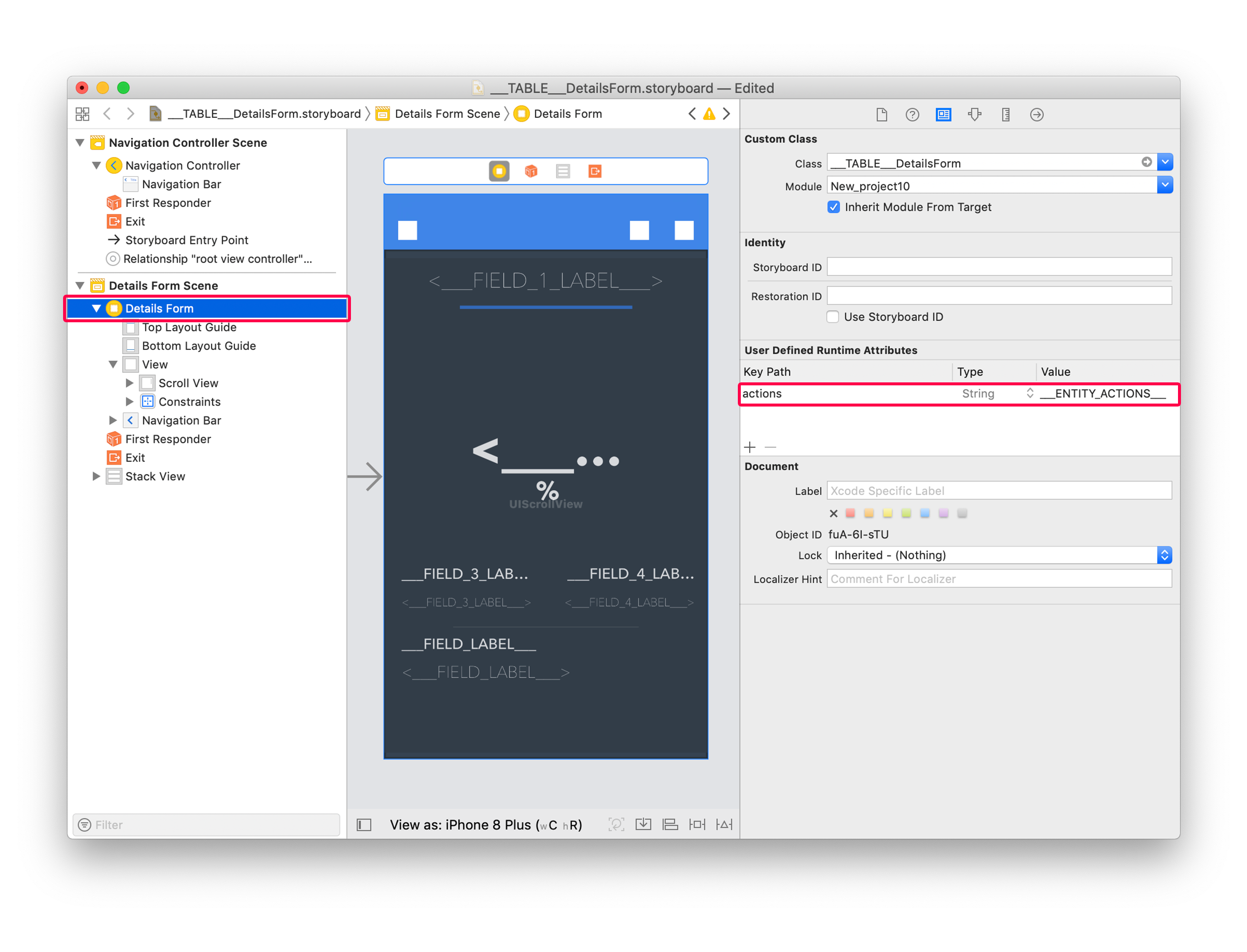1247x952 pixels.
Task: Enable Use Storyboard ID checkbox
Action: point(832,317)
